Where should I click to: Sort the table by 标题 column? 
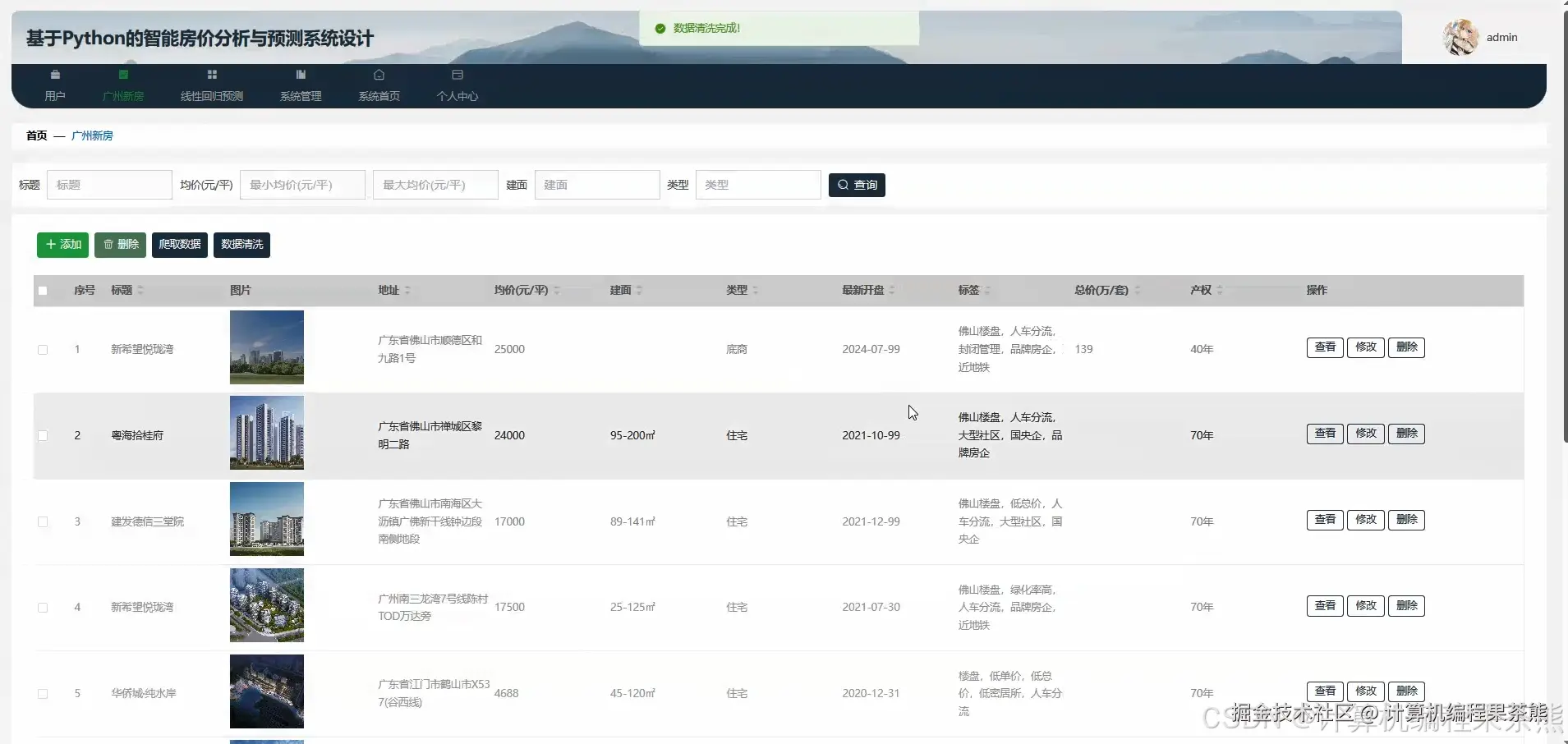coord(140,291)
